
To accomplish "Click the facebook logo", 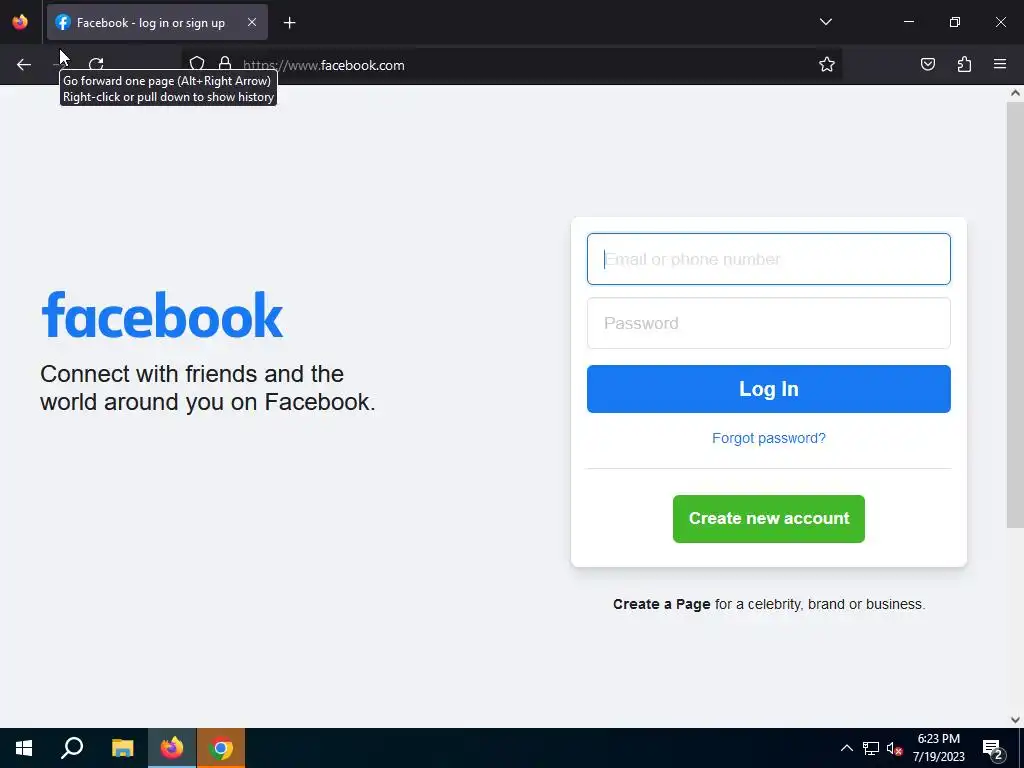I will point(162,315).
